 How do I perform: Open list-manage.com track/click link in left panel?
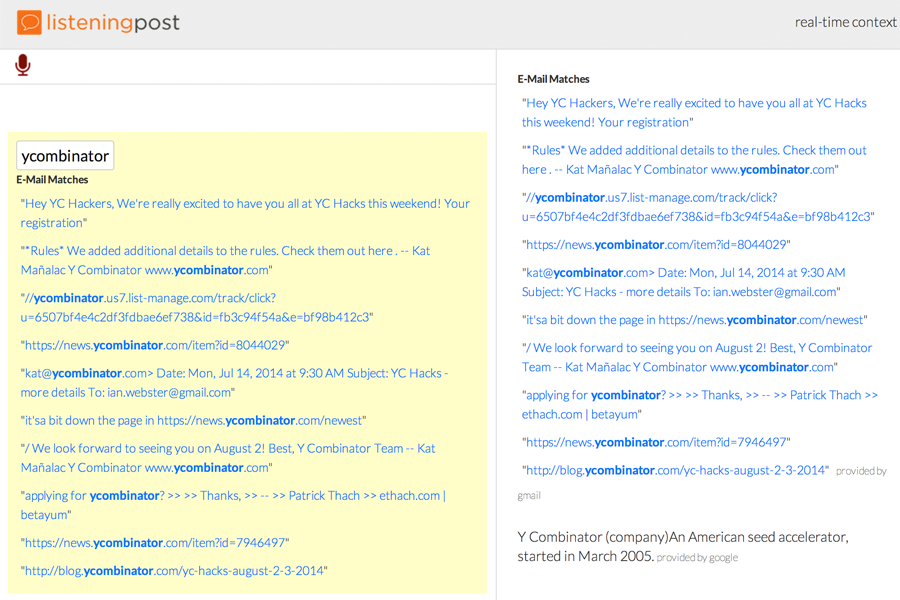pos(197,307)
